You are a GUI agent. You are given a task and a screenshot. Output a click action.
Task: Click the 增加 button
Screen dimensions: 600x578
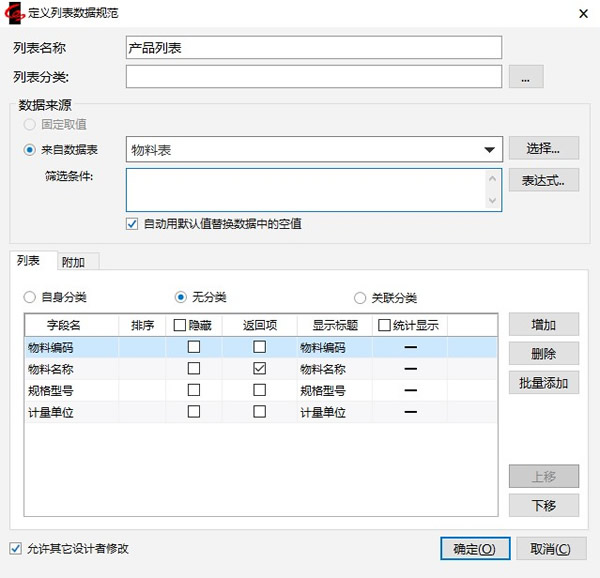tap(543, 325)
